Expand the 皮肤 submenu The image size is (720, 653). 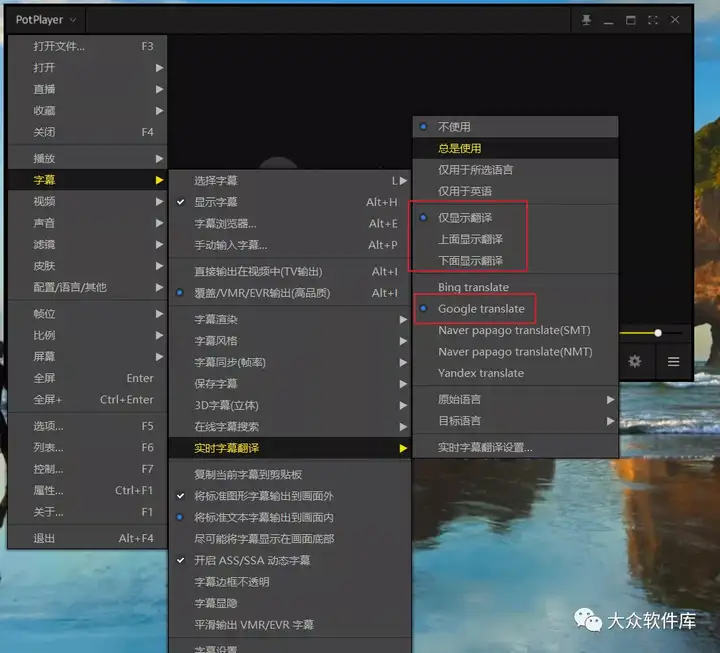click(87, 266)
